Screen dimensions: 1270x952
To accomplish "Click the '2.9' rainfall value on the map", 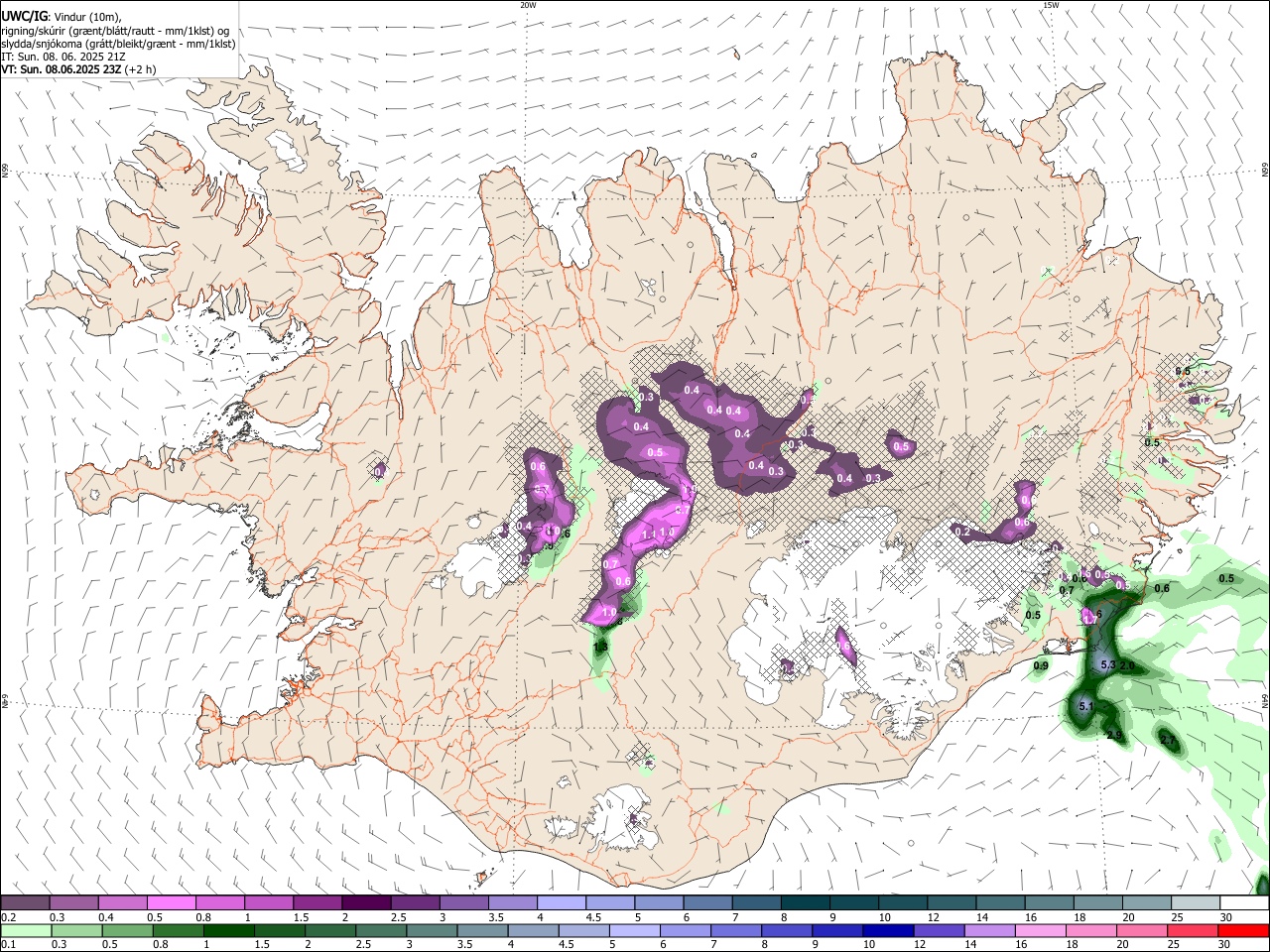I will pos(1114,736).
